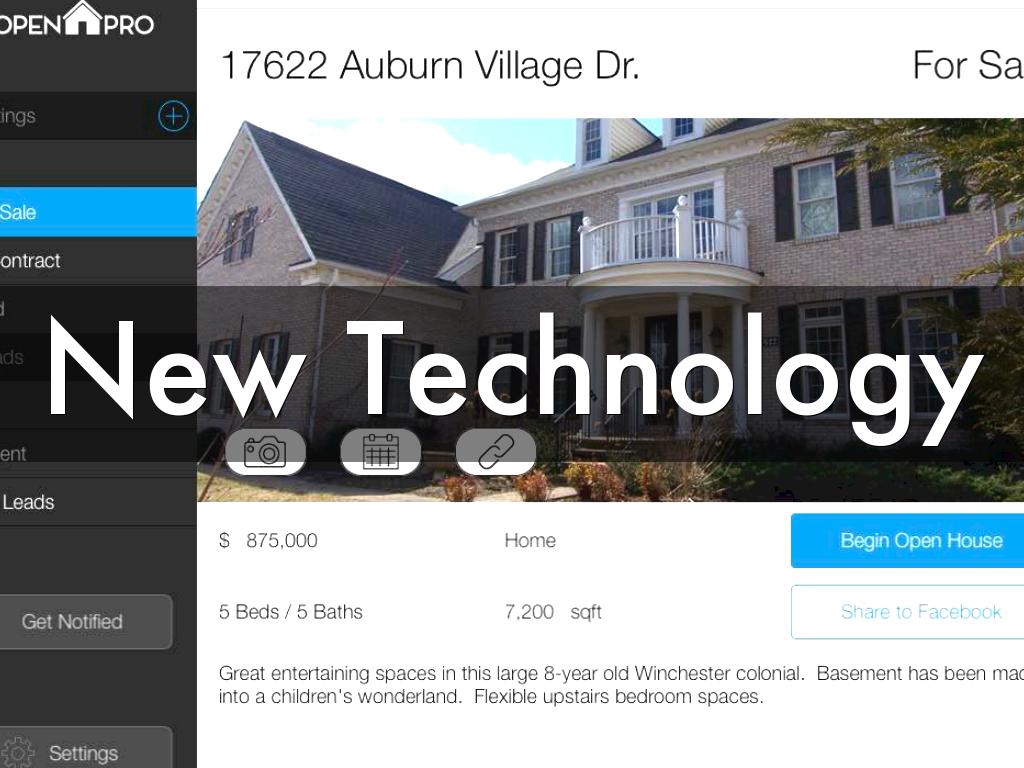The height and width of the screenshot is (768, 1024).
Task: Click the 5 Beds / 5 Baths field
Action: pos(291,612)
